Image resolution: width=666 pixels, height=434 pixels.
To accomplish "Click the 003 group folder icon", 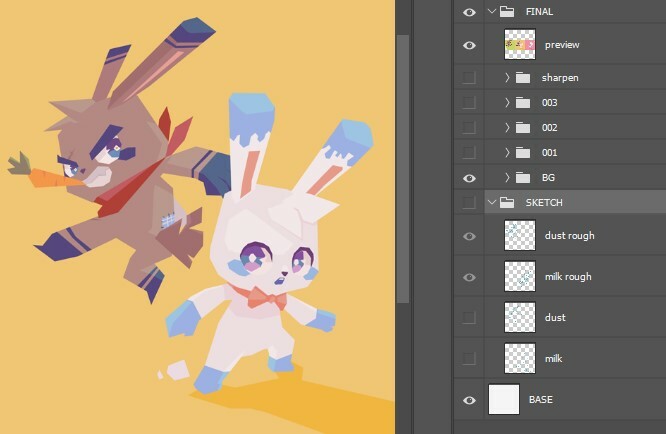I will [x=523, y=103].
